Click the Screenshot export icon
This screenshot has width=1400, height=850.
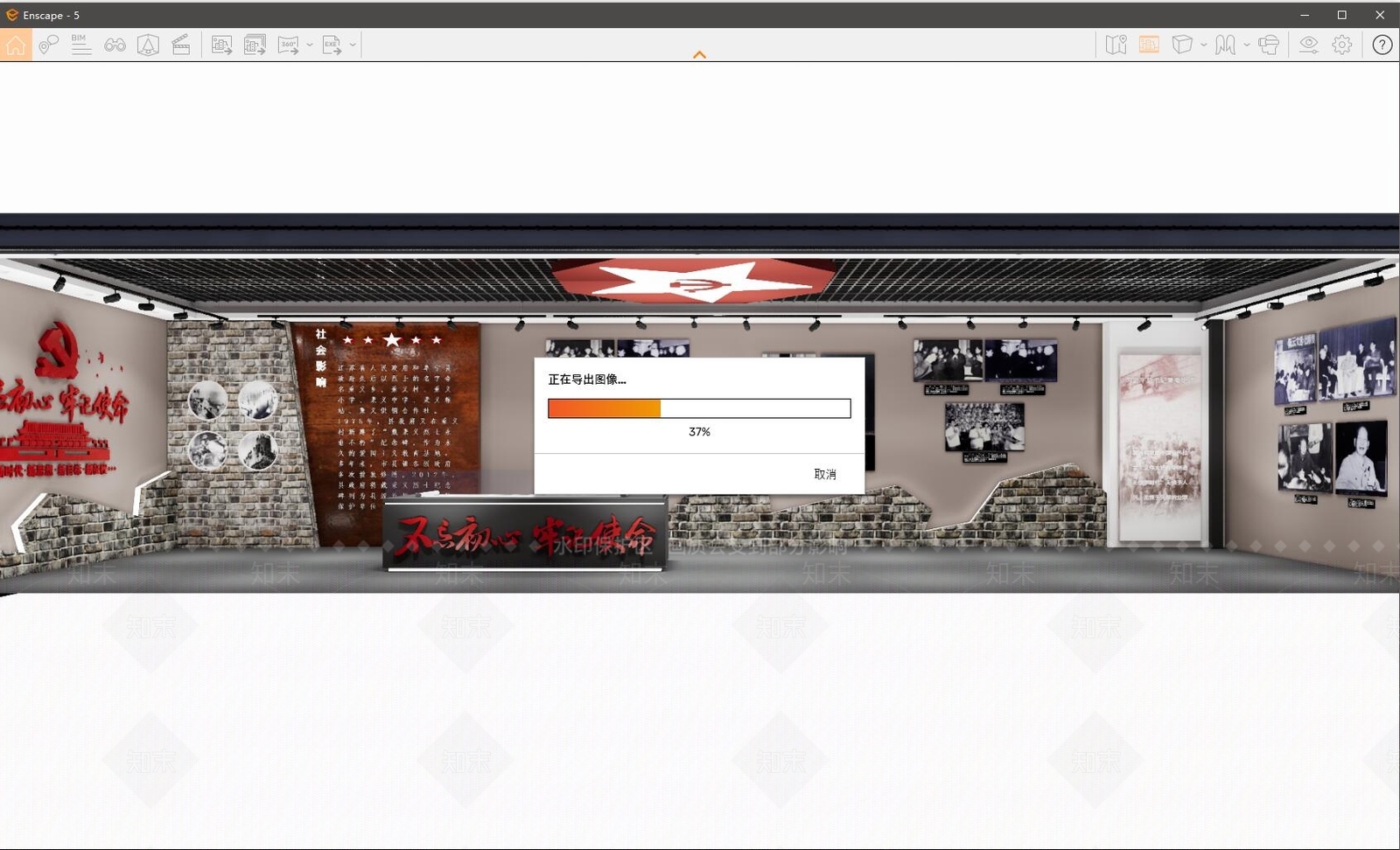pyautogui.click(x=221, y=45)
